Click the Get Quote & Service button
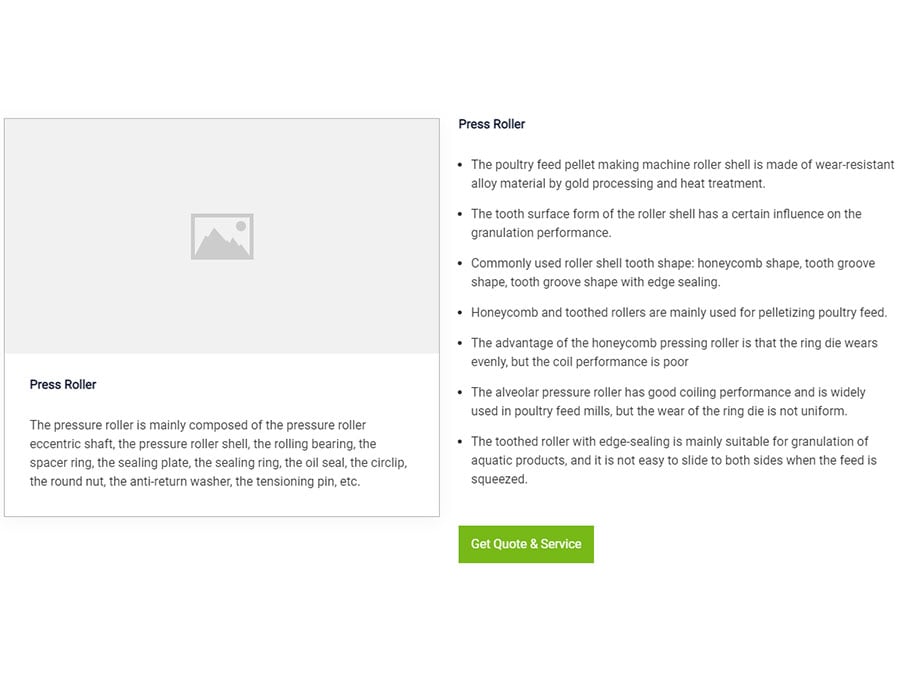The width and height of the screenshot is (900, 675). tap(526, 544)
